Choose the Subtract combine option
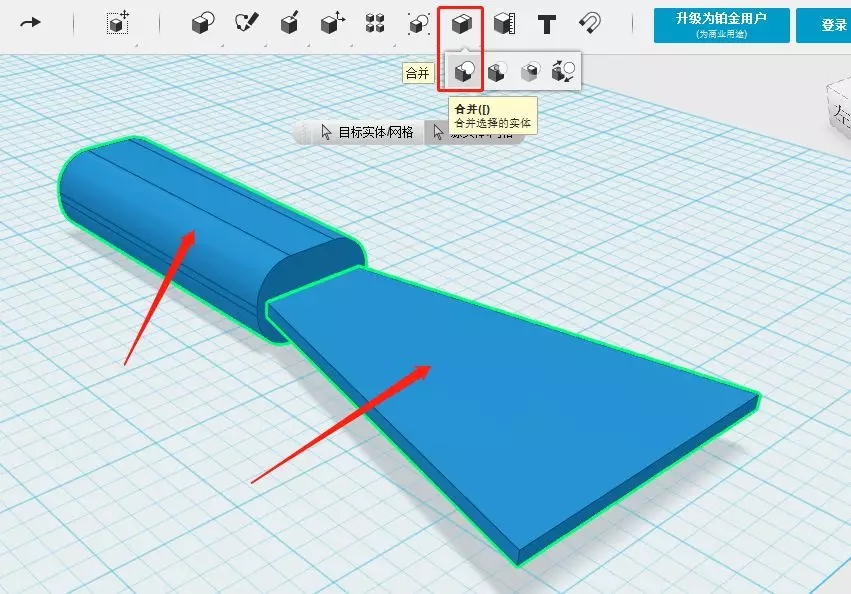851x594 pixels. [497, 72]
